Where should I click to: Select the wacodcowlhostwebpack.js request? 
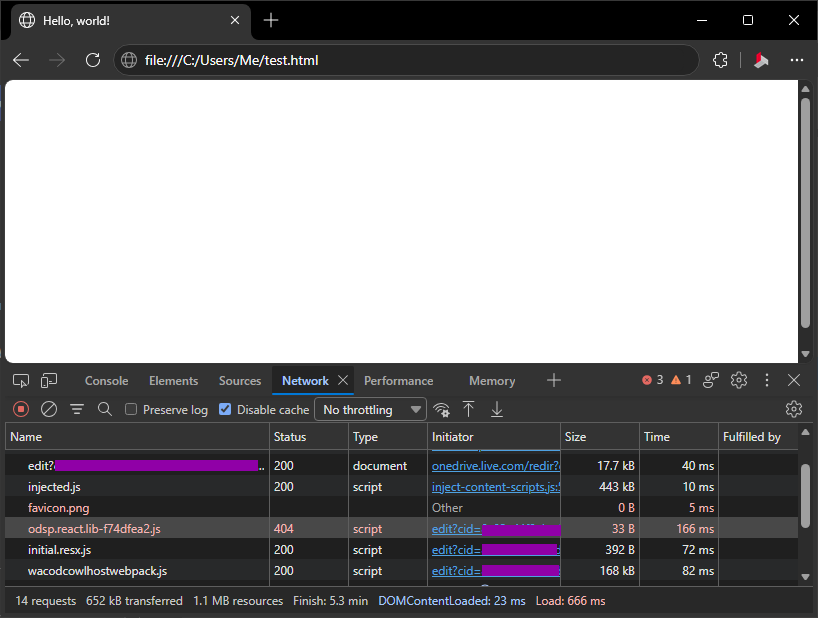(x=402, y=571)
